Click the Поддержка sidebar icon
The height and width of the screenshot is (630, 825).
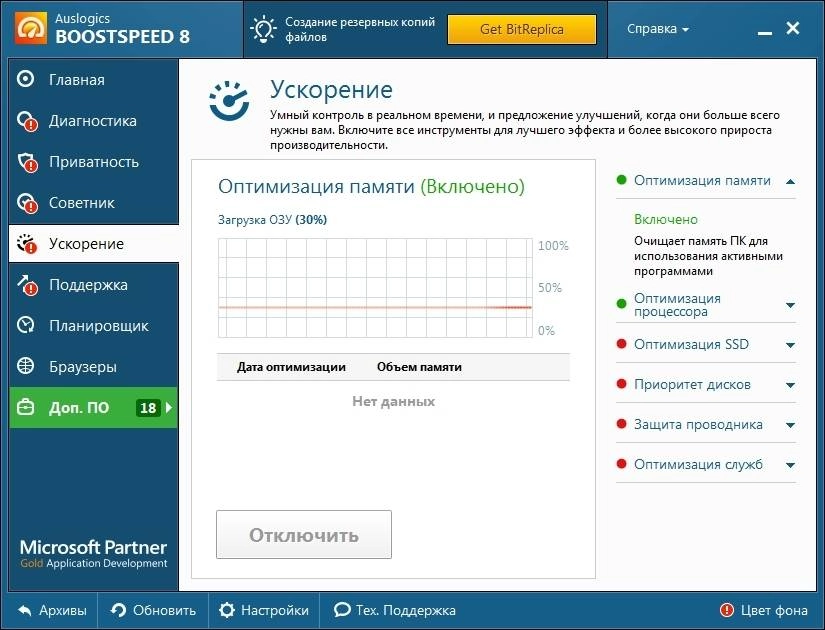tap(27, 285)
